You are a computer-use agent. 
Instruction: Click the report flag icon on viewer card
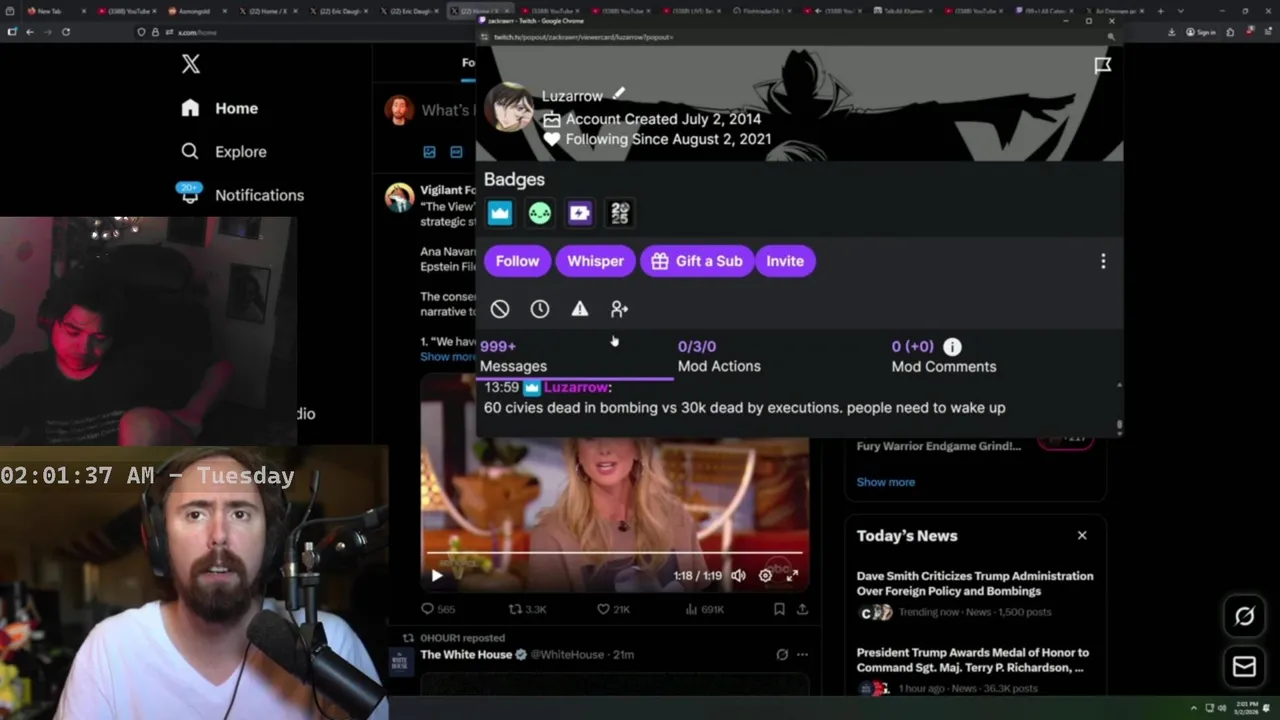(1102, 65)
